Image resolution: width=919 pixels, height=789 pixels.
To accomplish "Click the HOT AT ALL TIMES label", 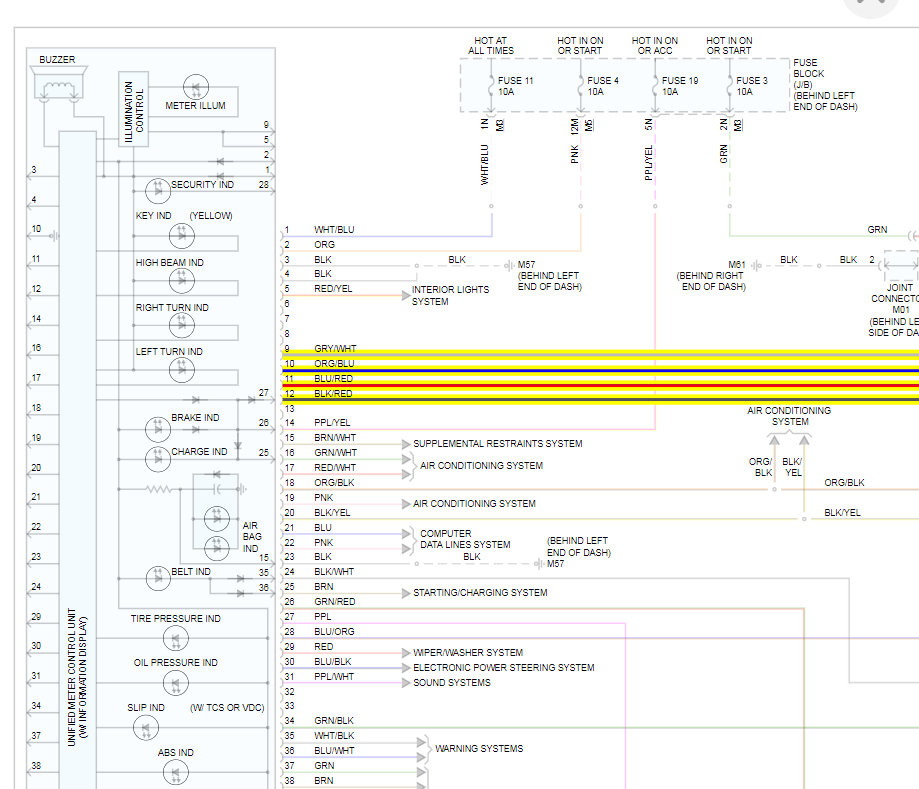I will 491,46.
